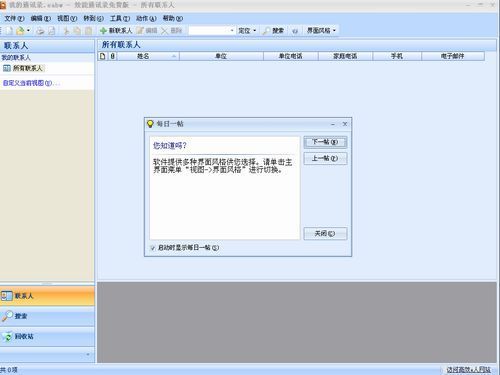Click the 访问高效e人网站 status bar link
The width and height of the screenshot is (500, 375).
pyautogui.click(x=469, y=369)
